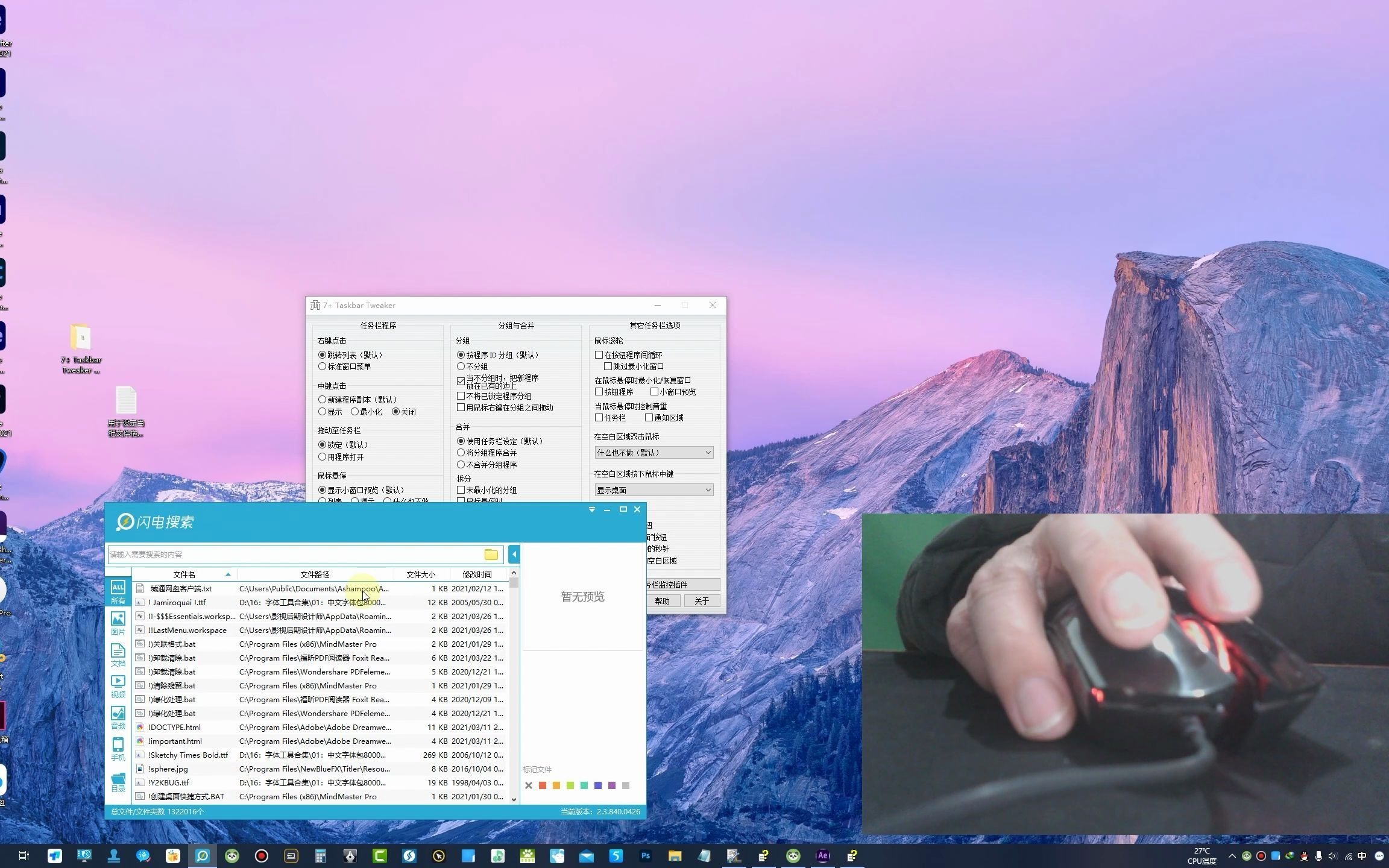Image resolution: width=1389 pixels, height=868 pixels.
Task: Click the yellow folder icon in search box
Action: [x=491, y=555]
